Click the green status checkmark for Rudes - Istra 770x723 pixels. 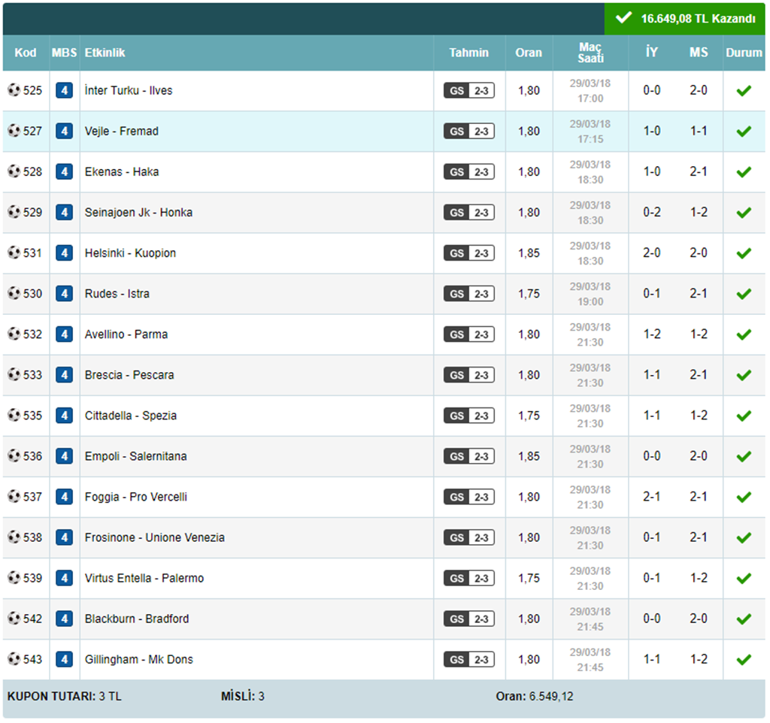pyautogui.click(x=743, y=294)
